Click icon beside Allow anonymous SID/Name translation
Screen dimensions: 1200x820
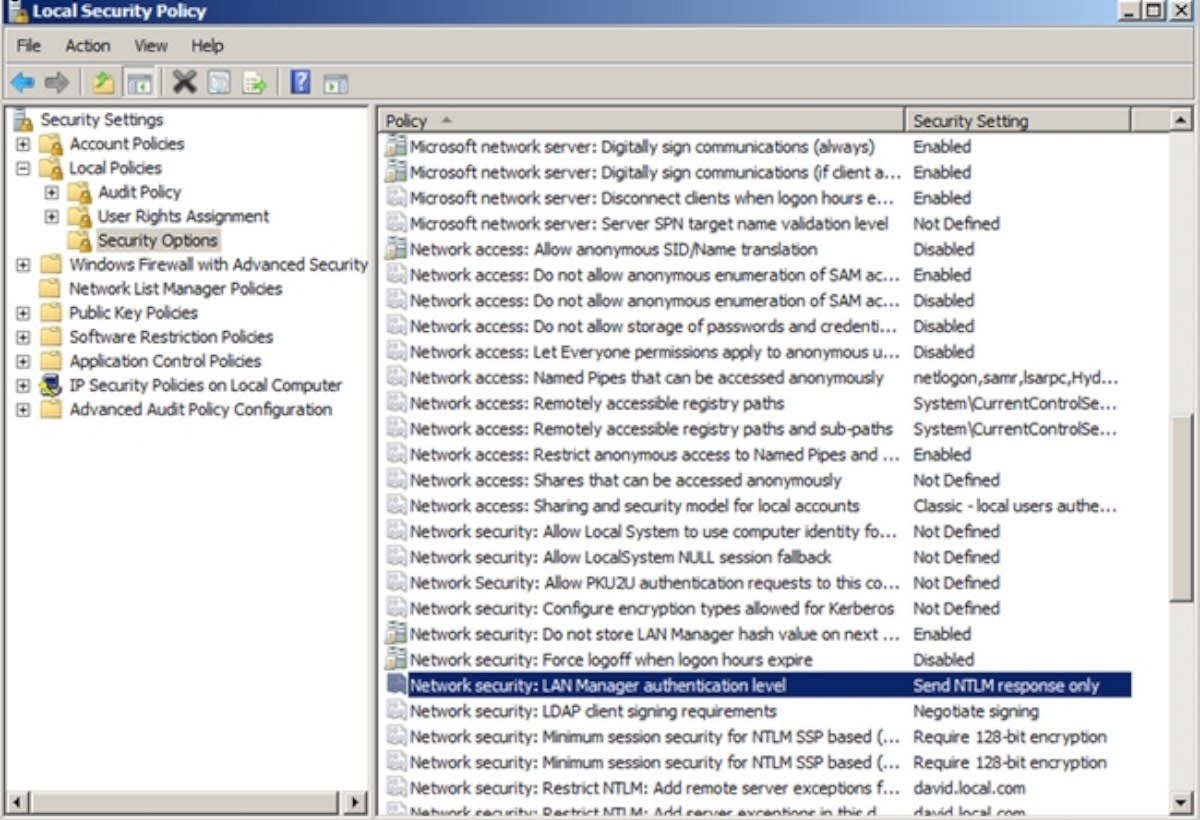(396, 249)
